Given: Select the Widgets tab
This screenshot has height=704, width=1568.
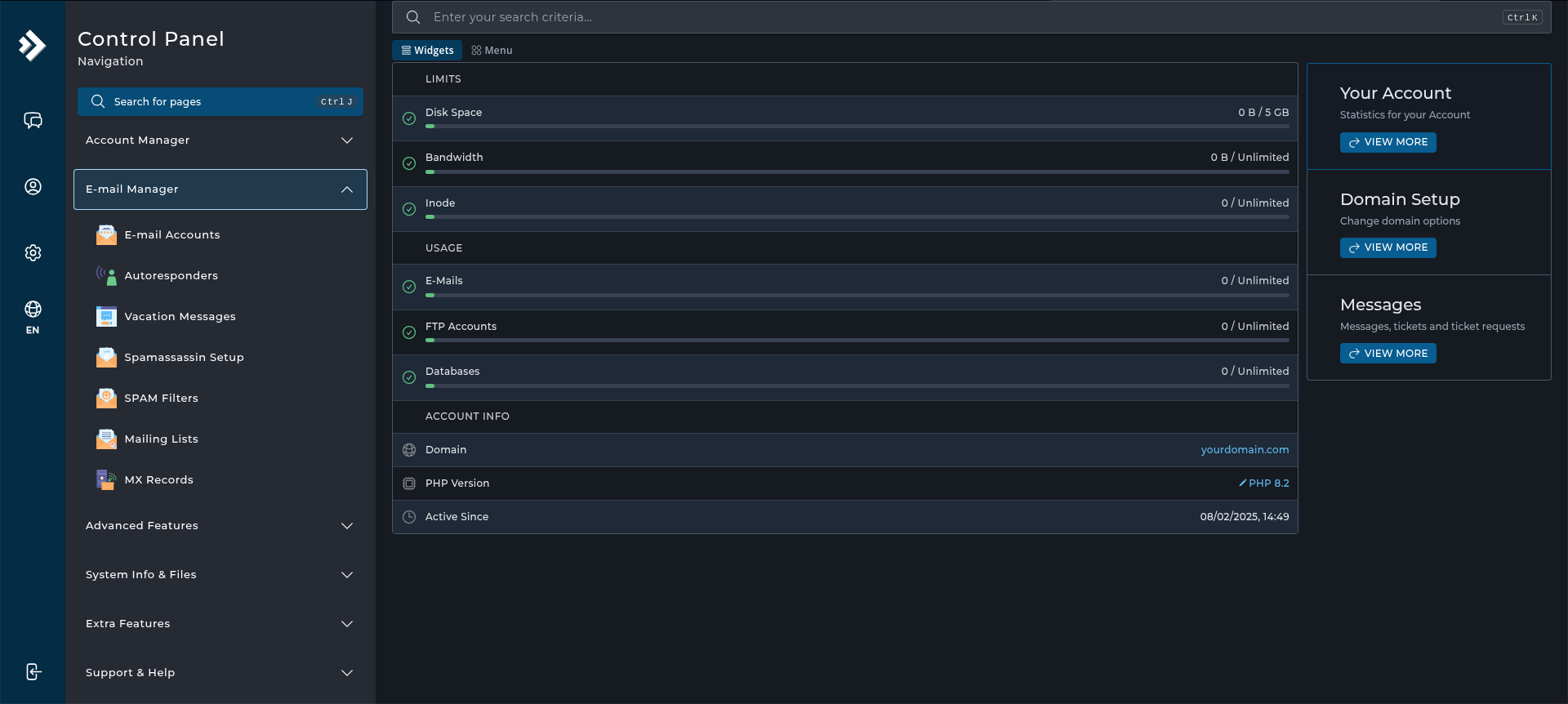Looking at the screenshot, I should click(427, 51).
